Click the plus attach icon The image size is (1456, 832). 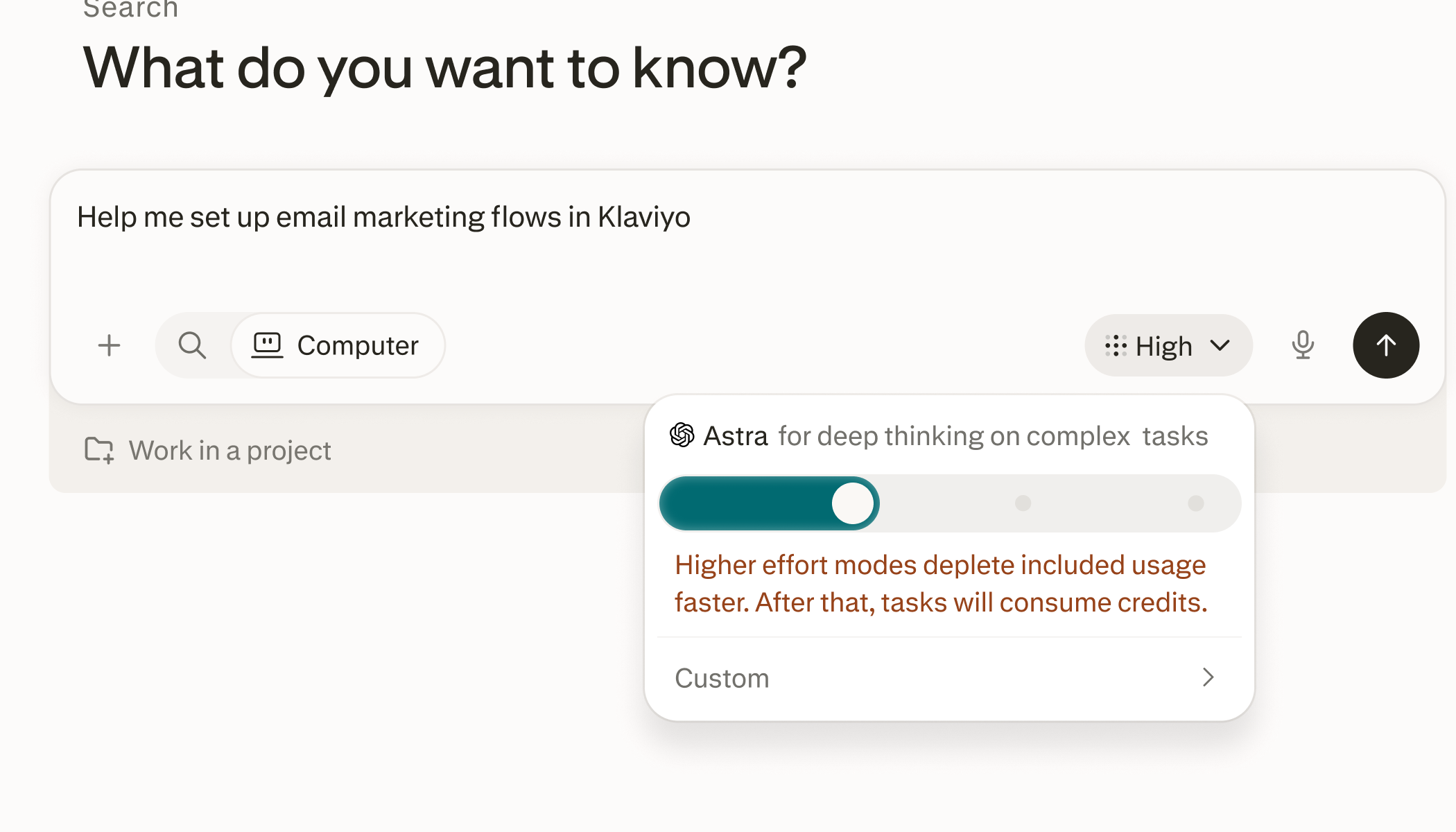pos(109,345)
